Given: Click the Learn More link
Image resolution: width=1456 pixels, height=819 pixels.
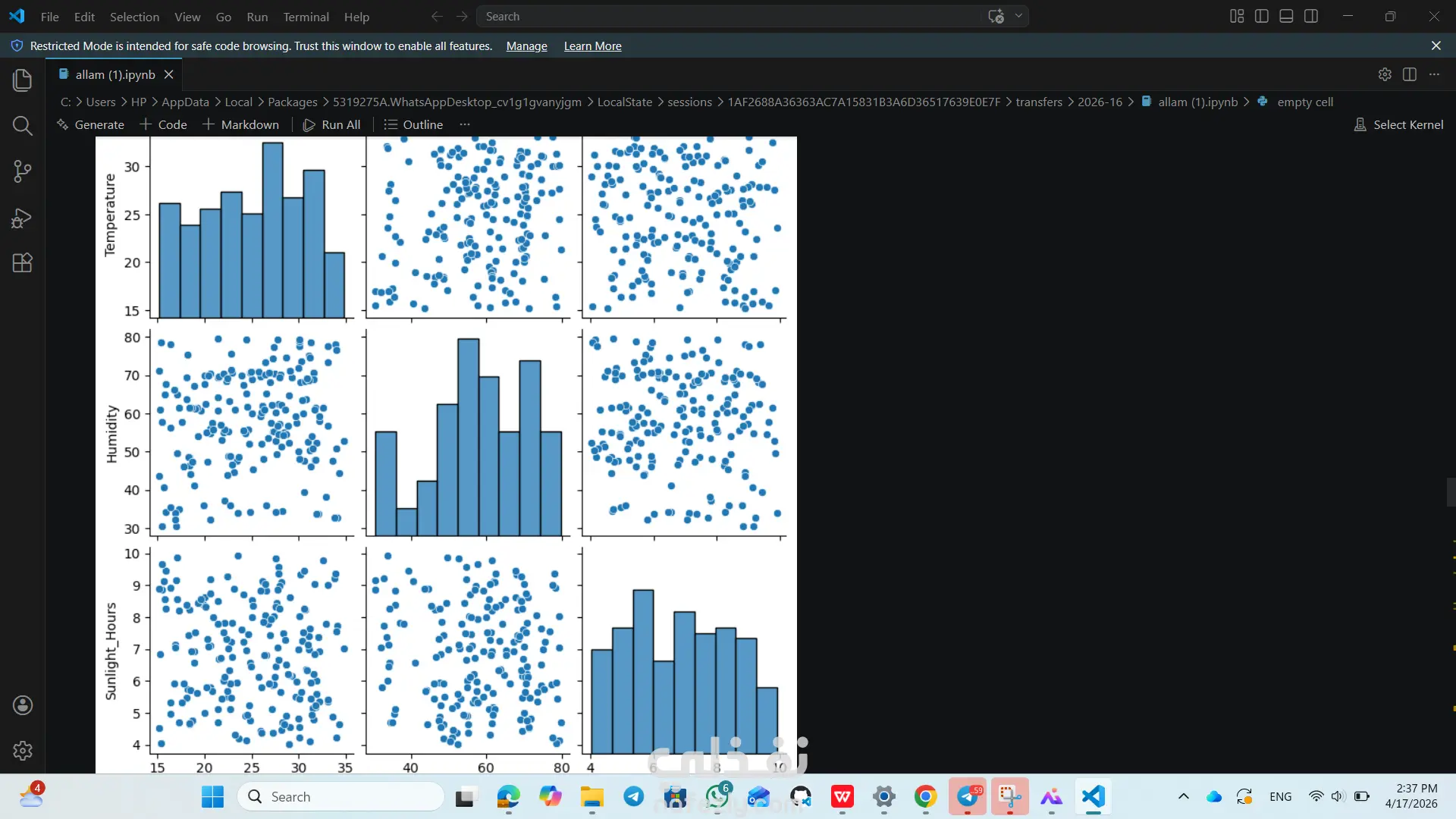Looking at the screenshot, I should pos(593,46).
